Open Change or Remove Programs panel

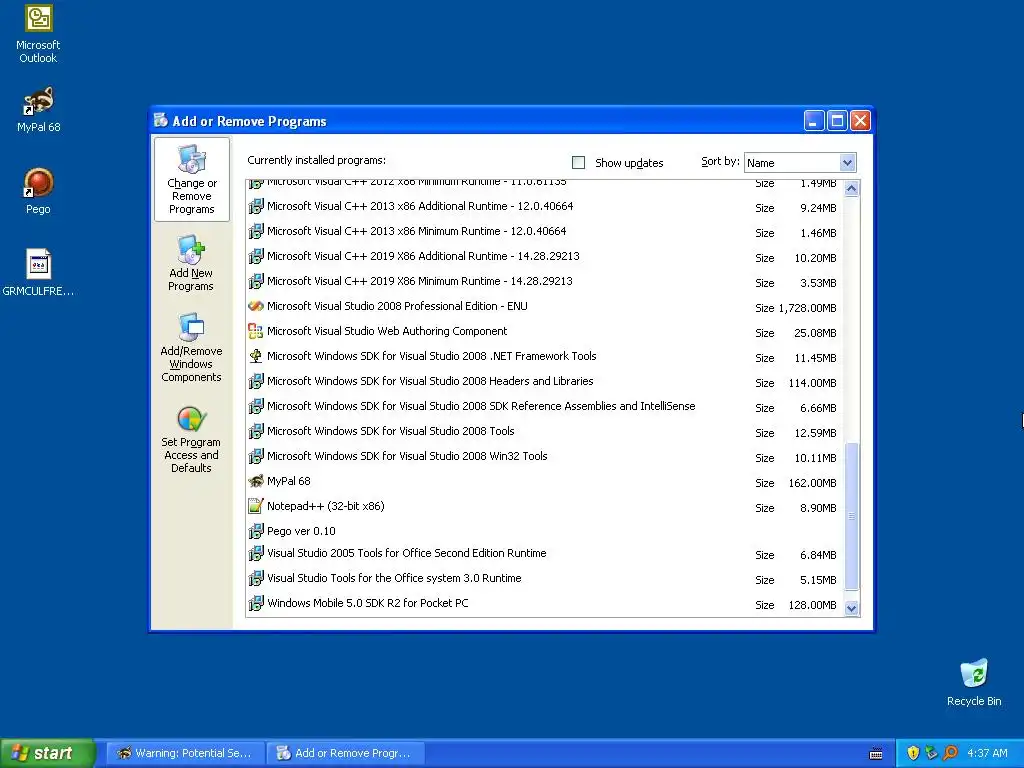pos(191,179)
